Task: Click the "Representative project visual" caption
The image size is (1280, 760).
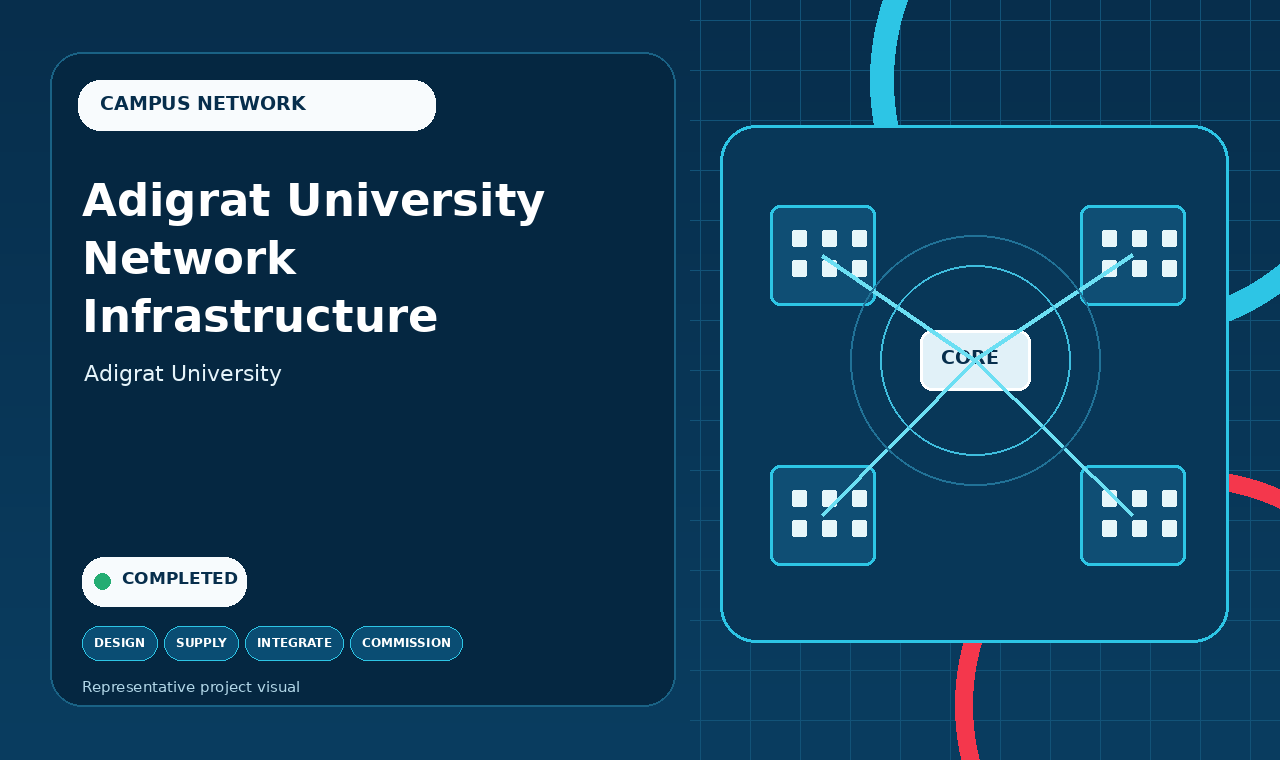Action: pos(191,687)
